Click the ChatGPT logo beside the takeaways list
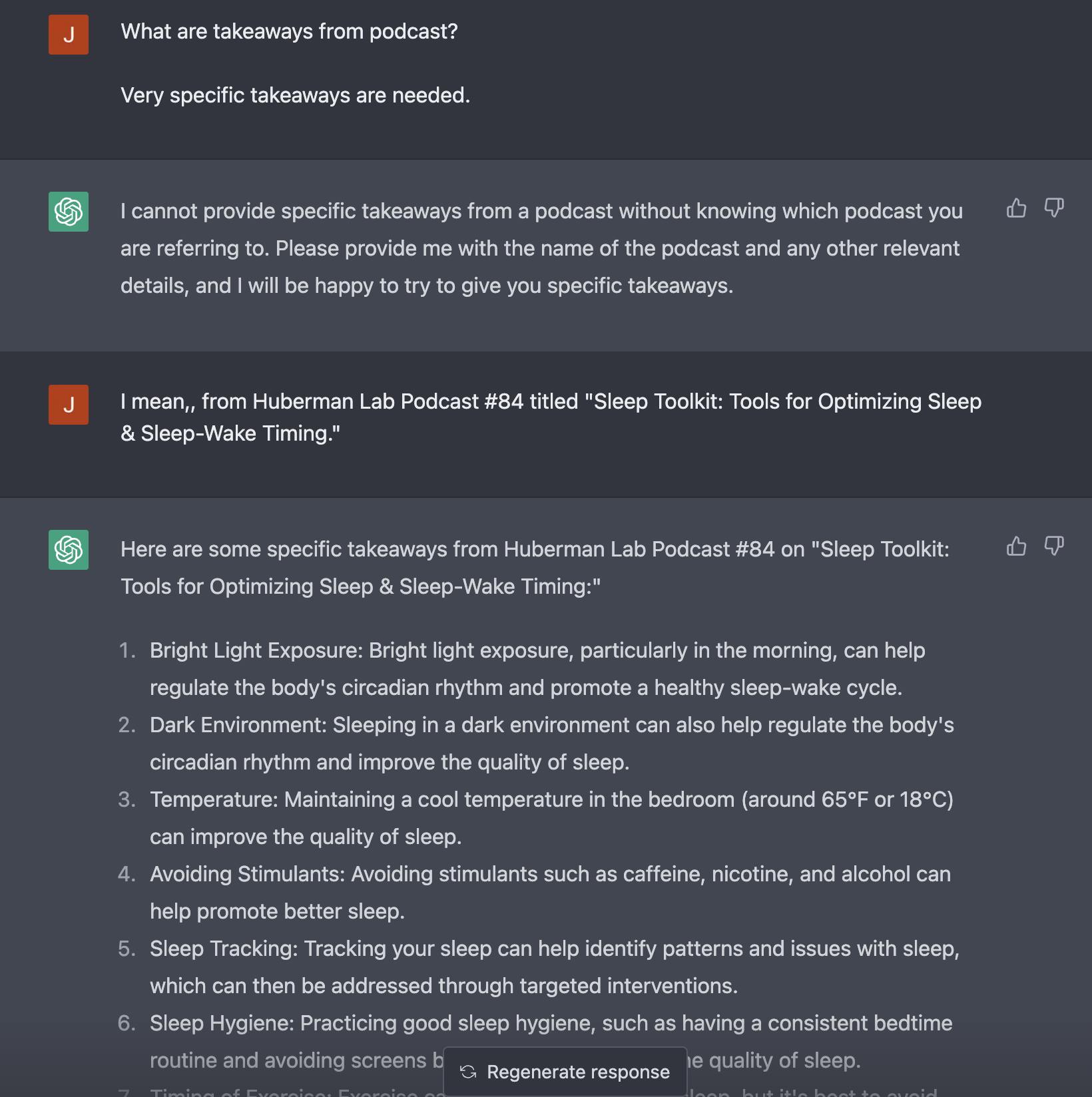This screenshot has height=1097, width=1092. [x=69, y=550]
